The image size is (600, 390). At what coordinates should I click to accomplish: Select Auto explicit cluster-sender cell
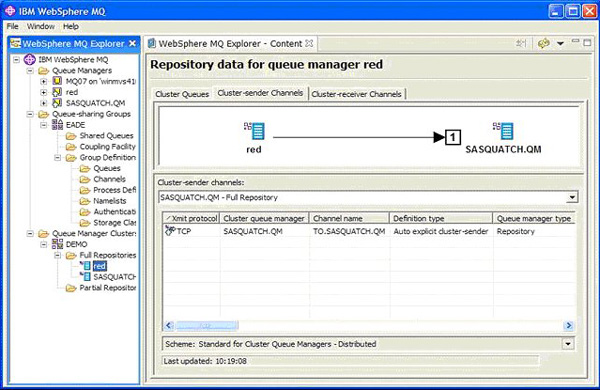pyautogui.click(x=441, y=231)
